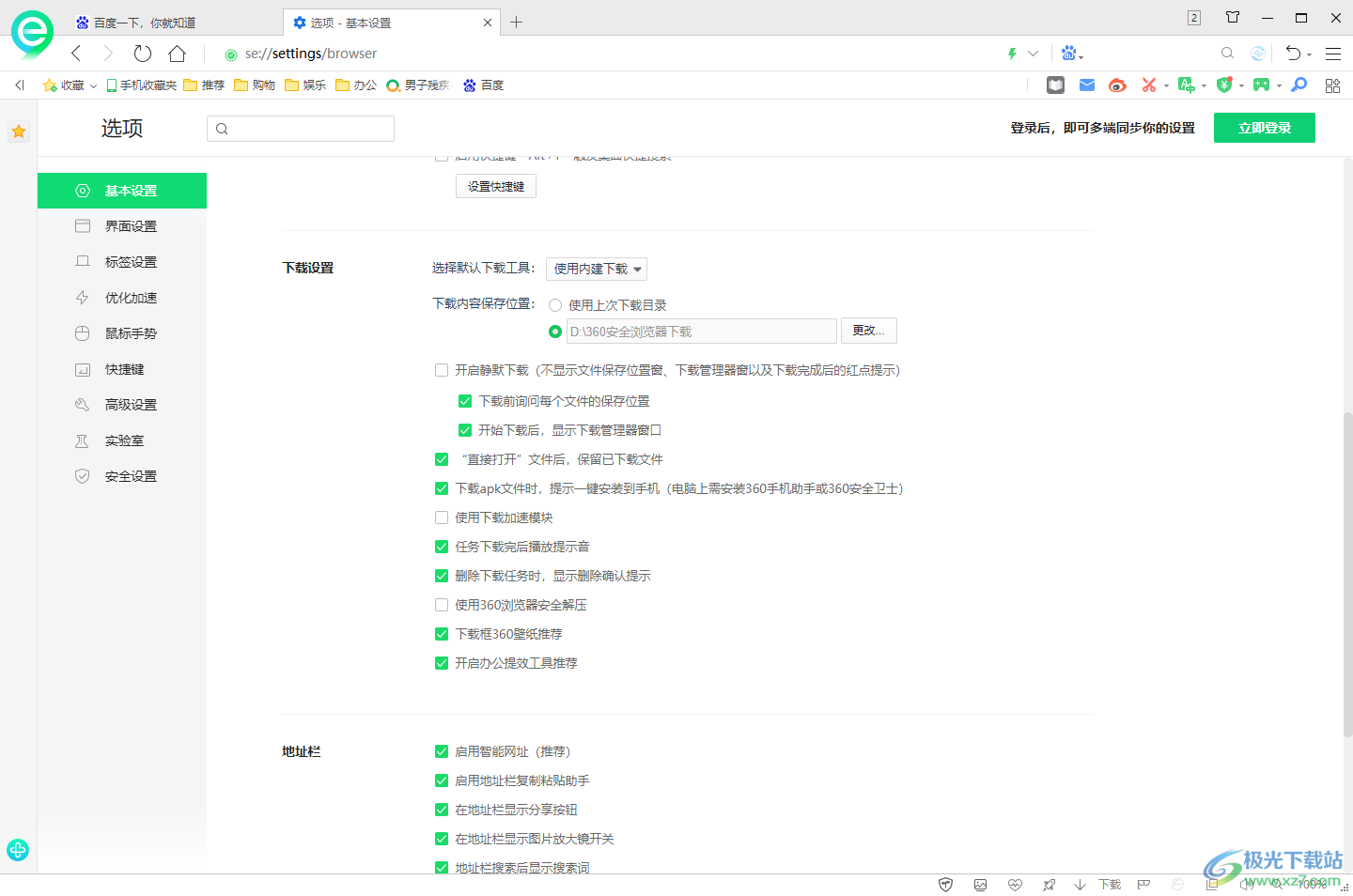
Task: Open the Baidu search engine icon
Action: coord(1068,54)
